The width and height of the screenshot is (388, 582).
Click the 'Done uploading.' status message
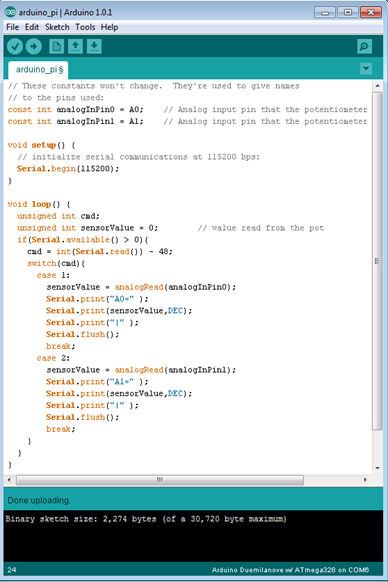(x=39, y=500)
